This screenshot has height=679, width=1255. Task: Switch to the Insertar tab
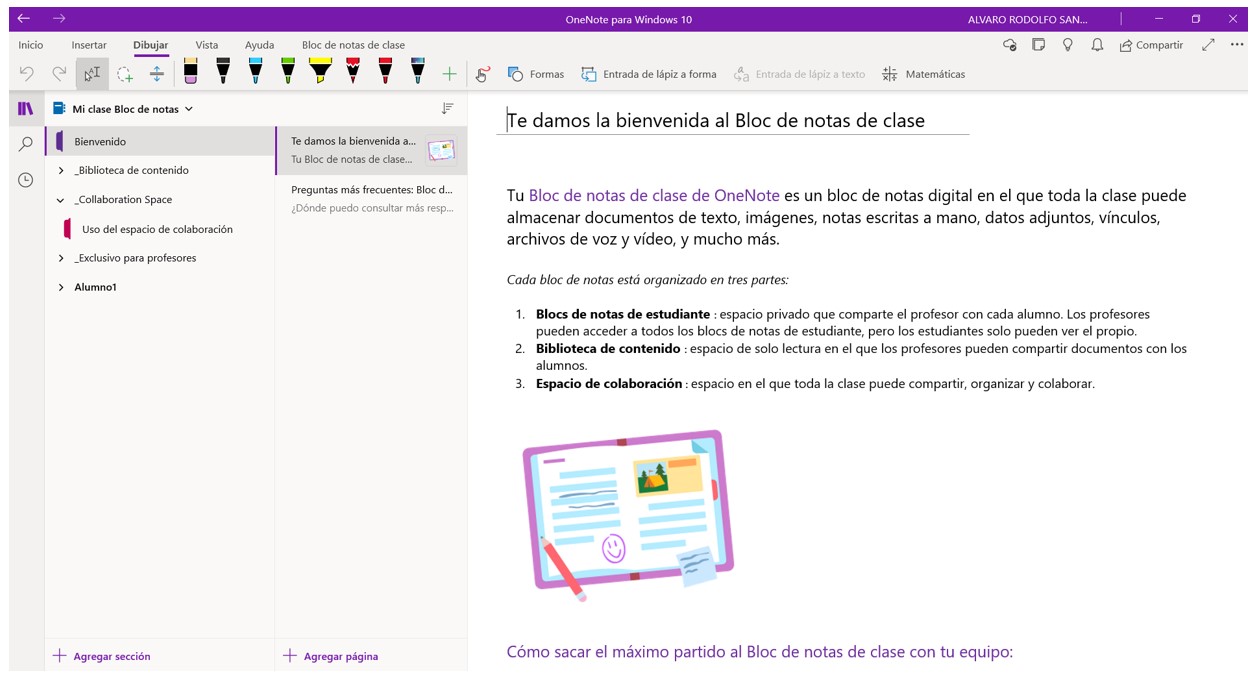point(88,44)
